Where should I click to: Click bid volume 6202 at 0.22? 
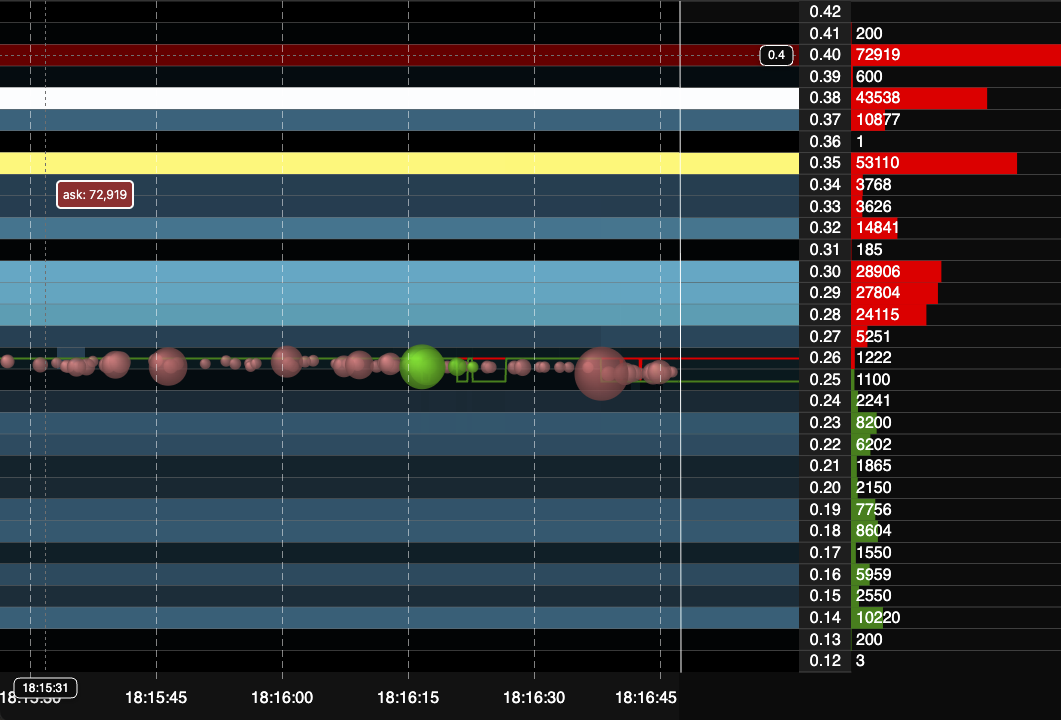[x=874, y=445]
